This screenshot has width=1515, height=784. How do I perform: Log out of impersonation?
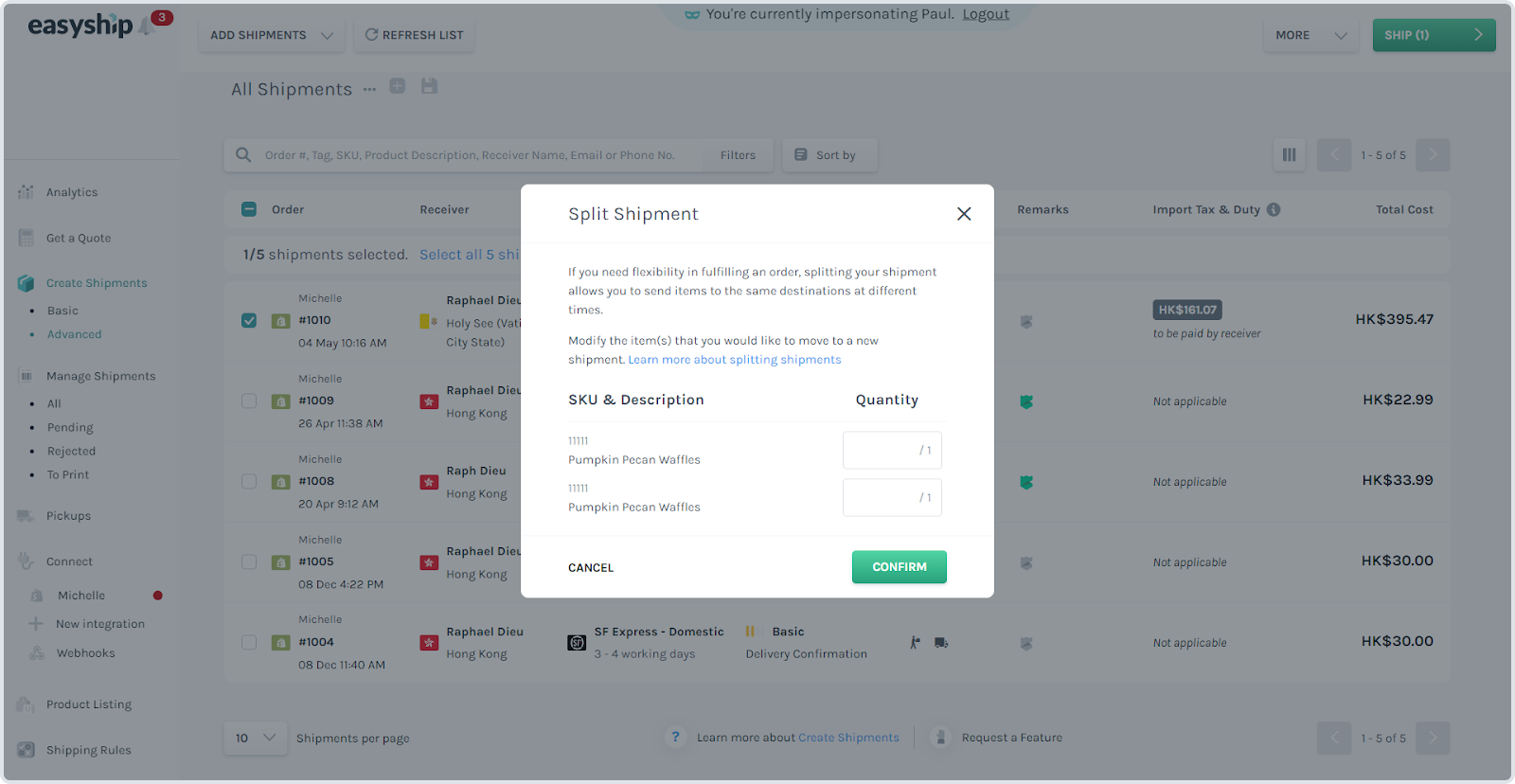tap(986, 14)
